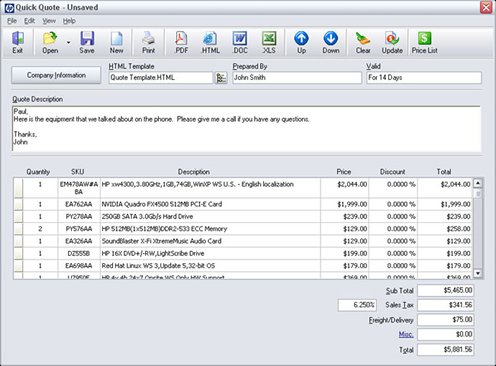Click the HP xw4300 workstation description cell
Image resolution: width=496 pixels, height=366 pixels.
tap(210, 188)
